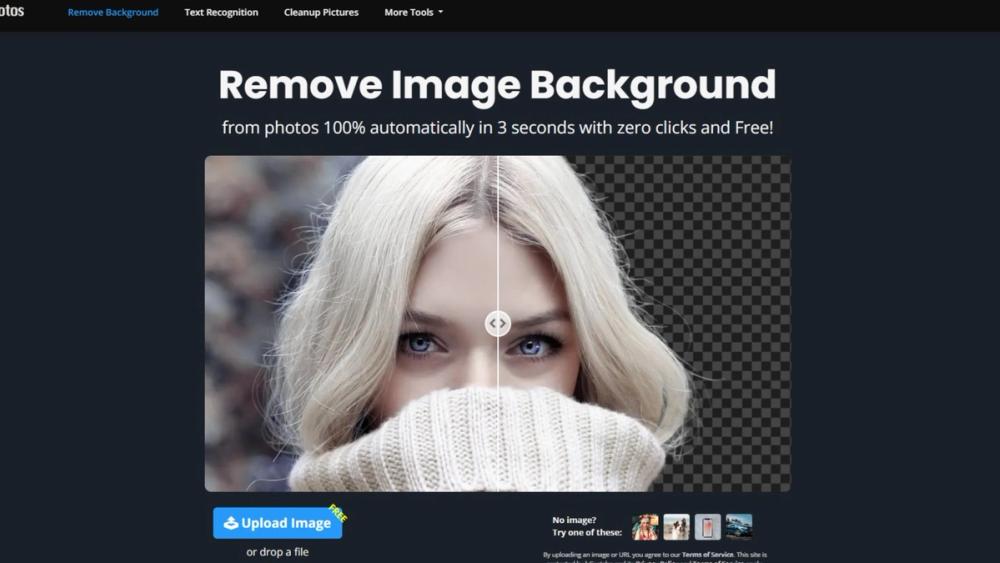Click the 'No image?' label
This screenshot has width=1000, height=563.
(x=574, y=520)
